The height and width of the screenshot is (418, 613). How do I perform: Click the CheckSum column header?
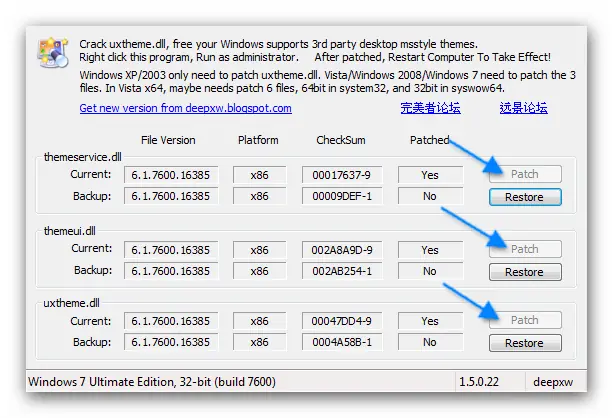point(341,140)
